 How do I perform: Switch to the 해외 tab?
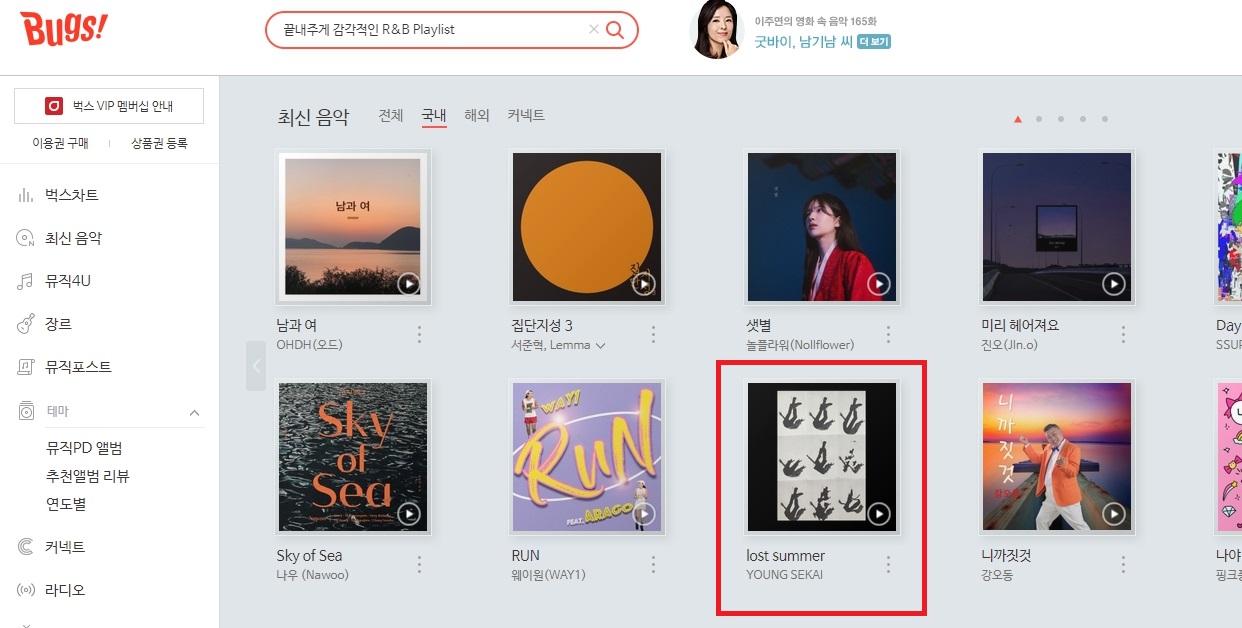(477, 116)
